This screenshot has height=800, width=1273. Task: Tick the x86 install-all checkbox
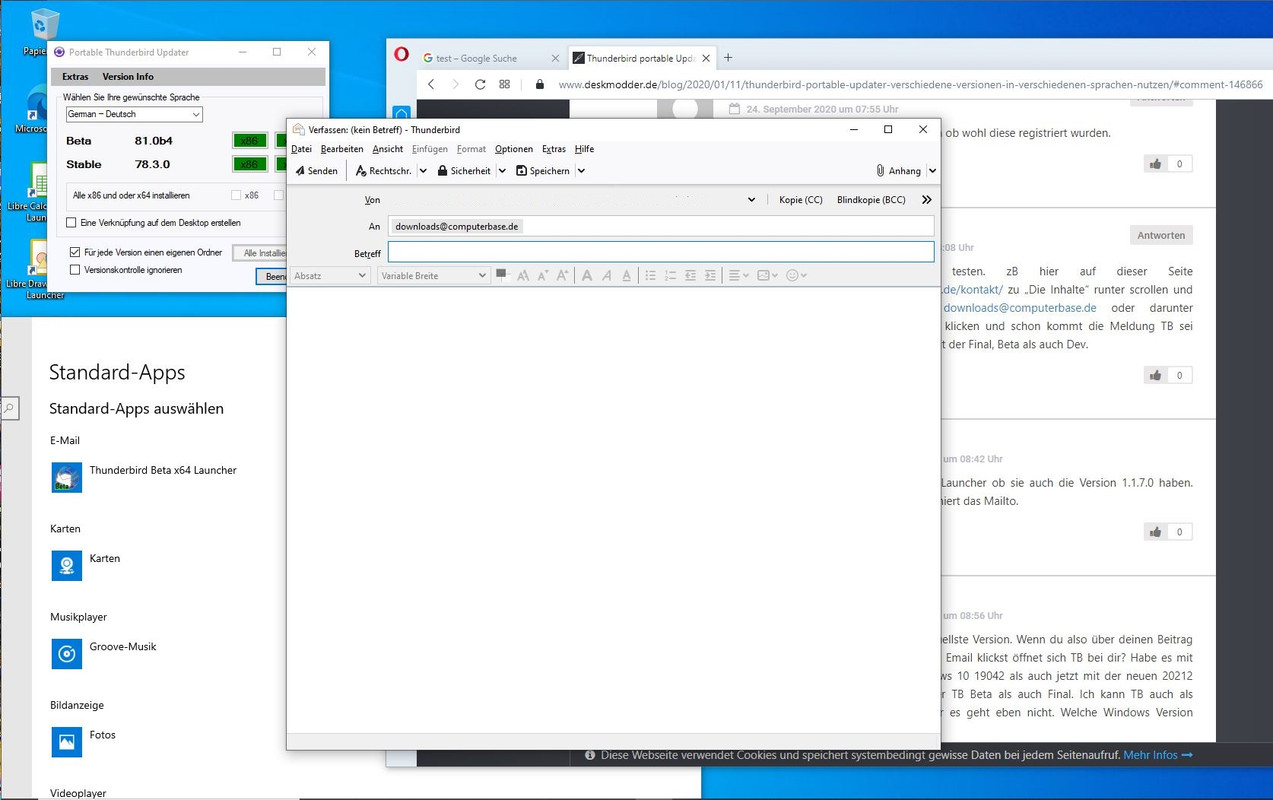pos(236,196)
